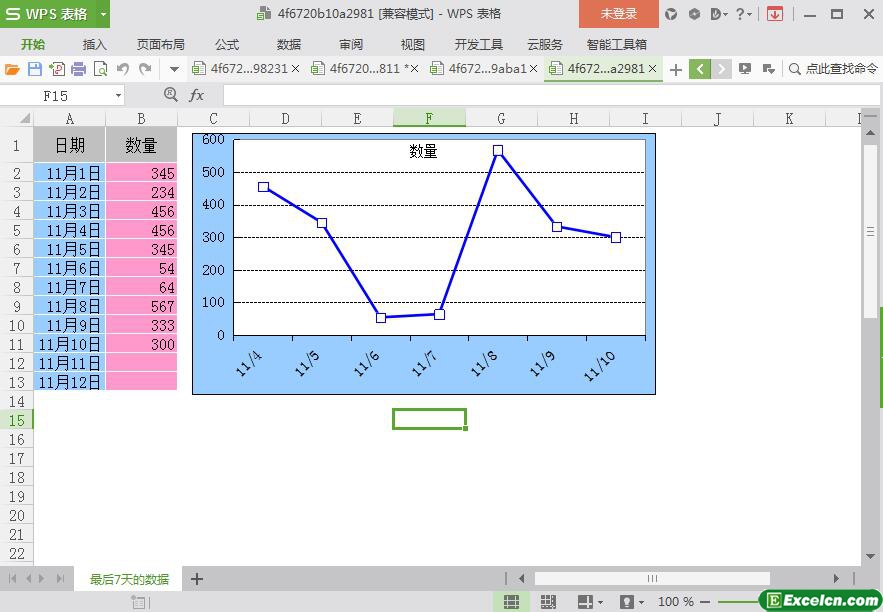Open print preview icon
This screenshot has width=883, height=612.
(x=100, y=69)
